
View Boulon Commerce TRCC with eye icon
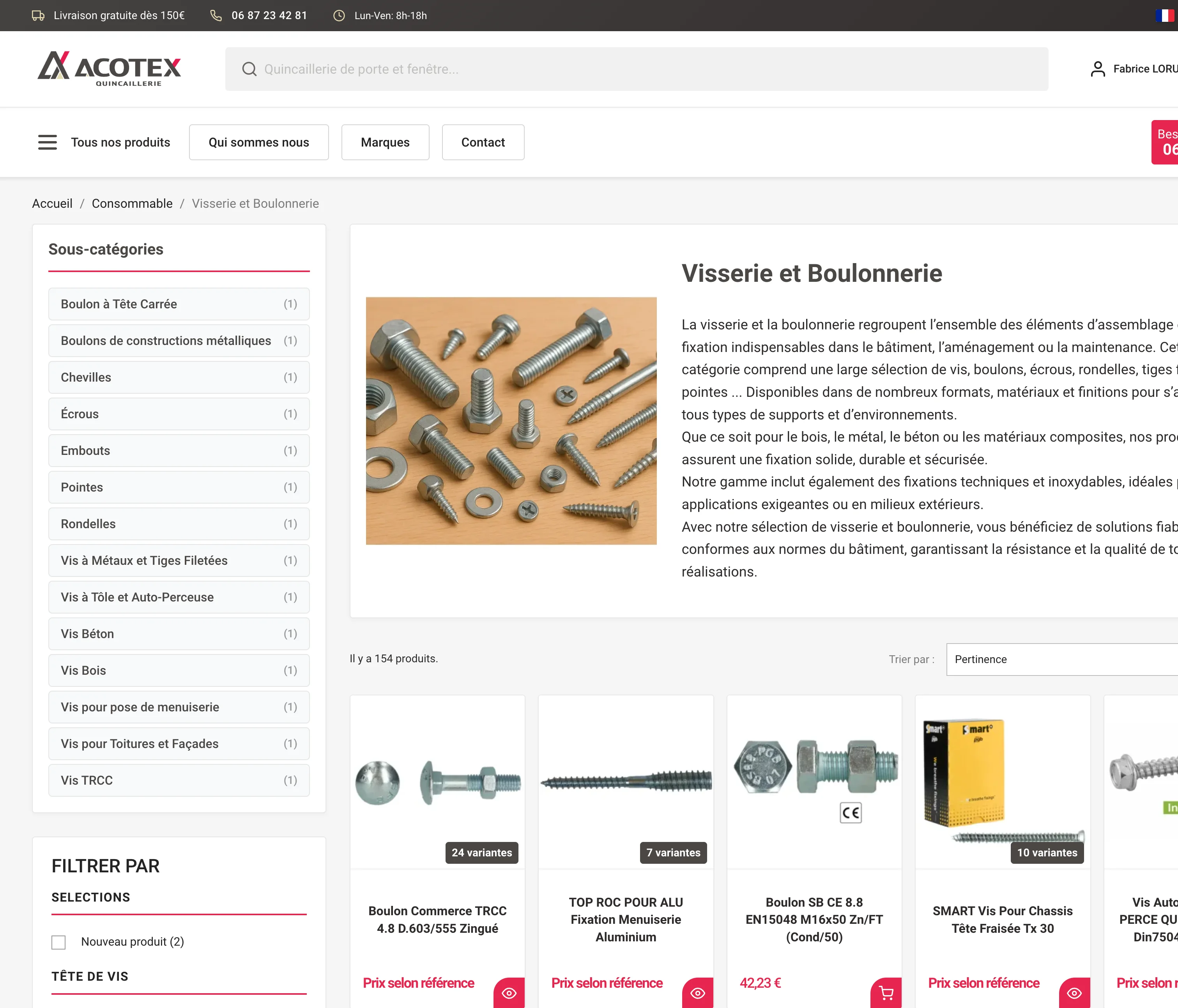509,993
